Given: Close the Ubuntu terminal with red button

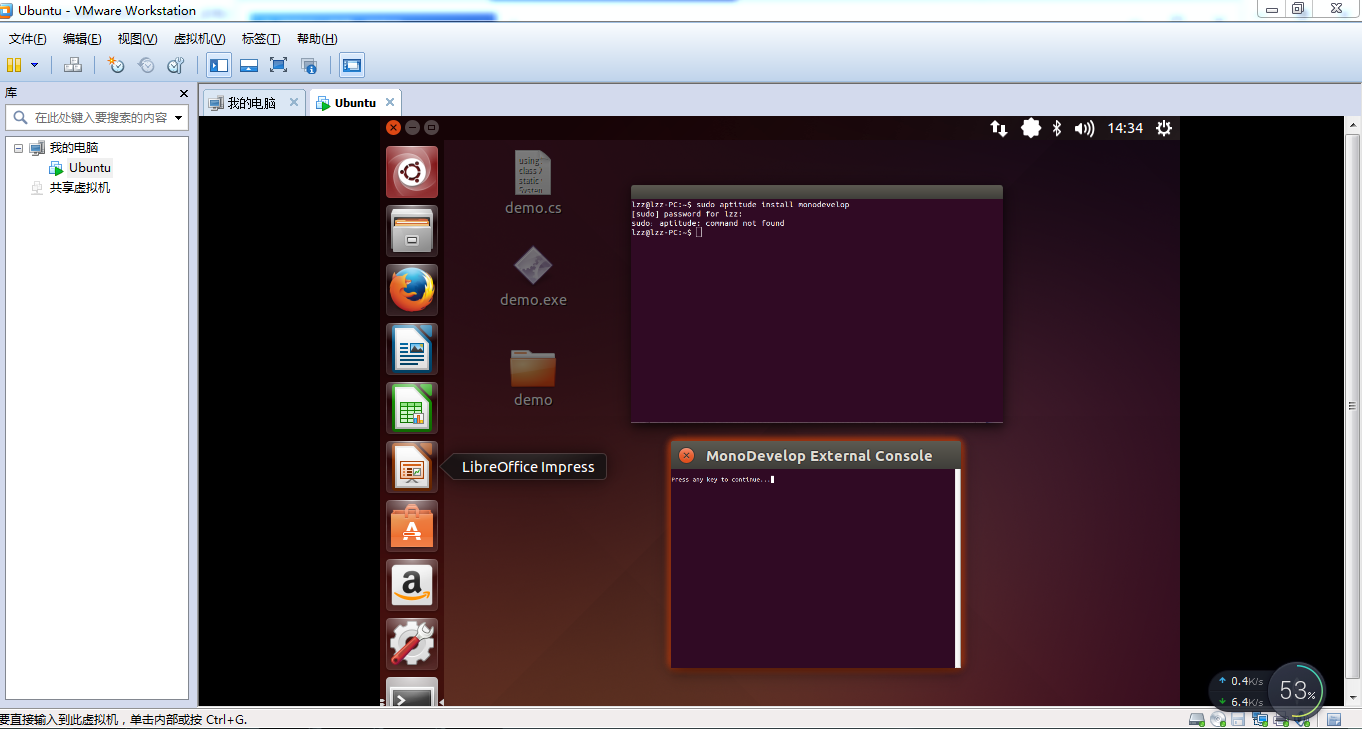Looking at the screenshot, I should click(394, 127).
